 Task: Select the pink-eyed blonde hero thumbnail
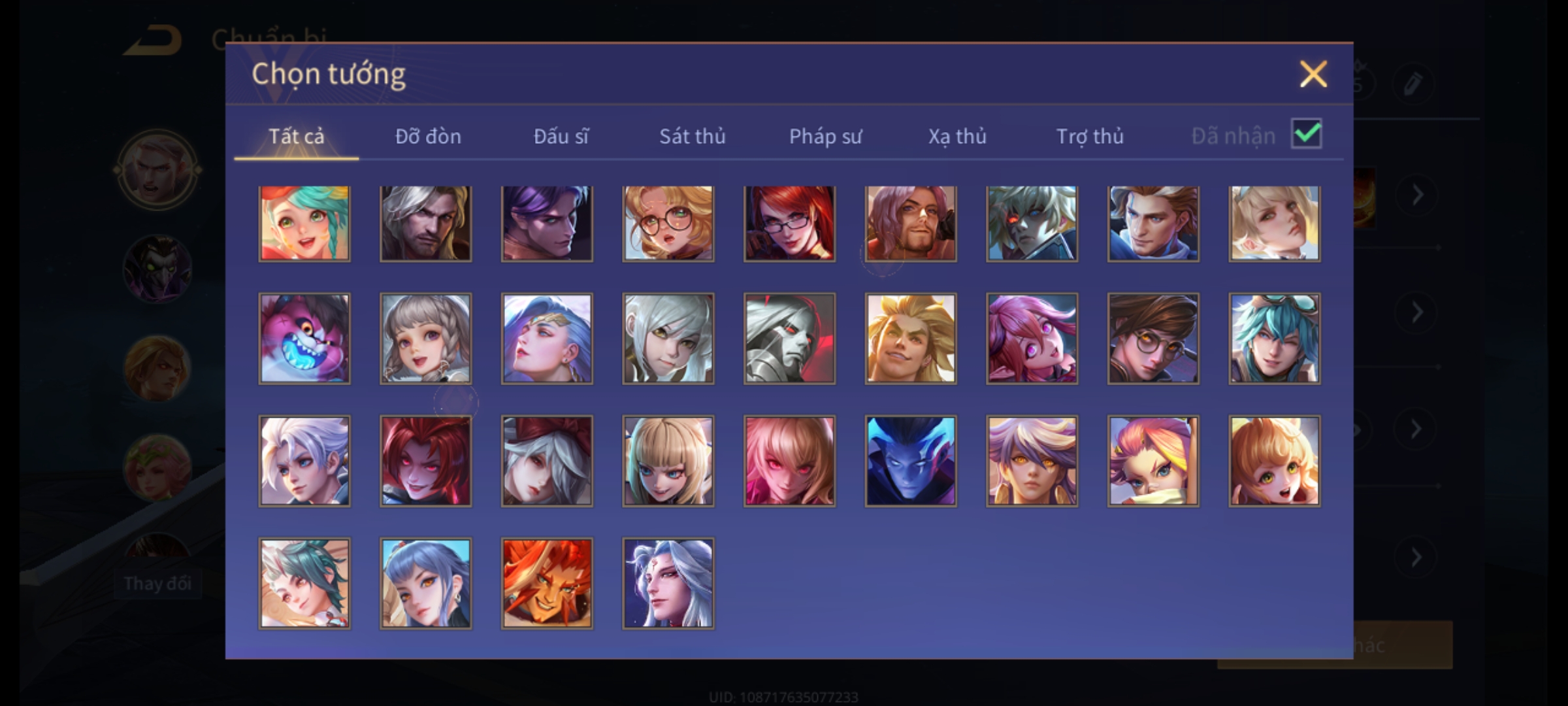(789, 461)
